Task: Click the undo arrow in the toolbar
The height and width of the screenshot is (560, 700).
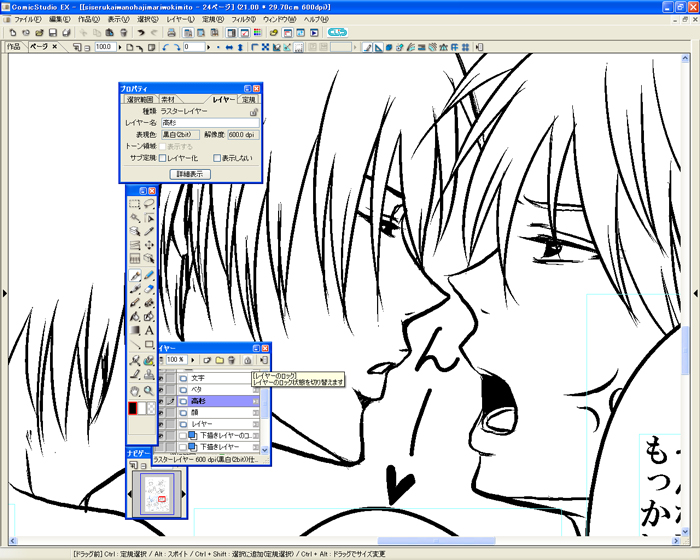Action: (x=141, y=33)
